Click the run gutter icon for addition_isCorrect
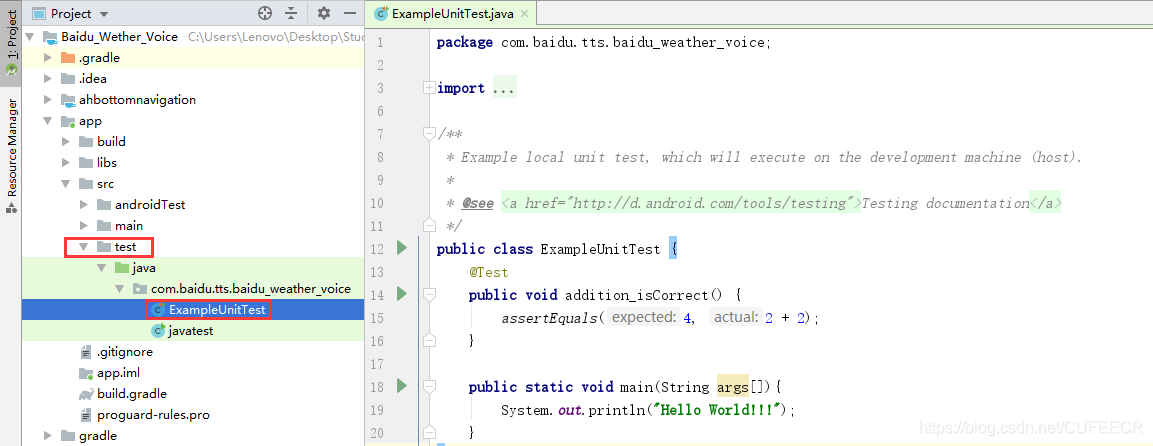The image size is (1153, 446). (x=401, y=295)
